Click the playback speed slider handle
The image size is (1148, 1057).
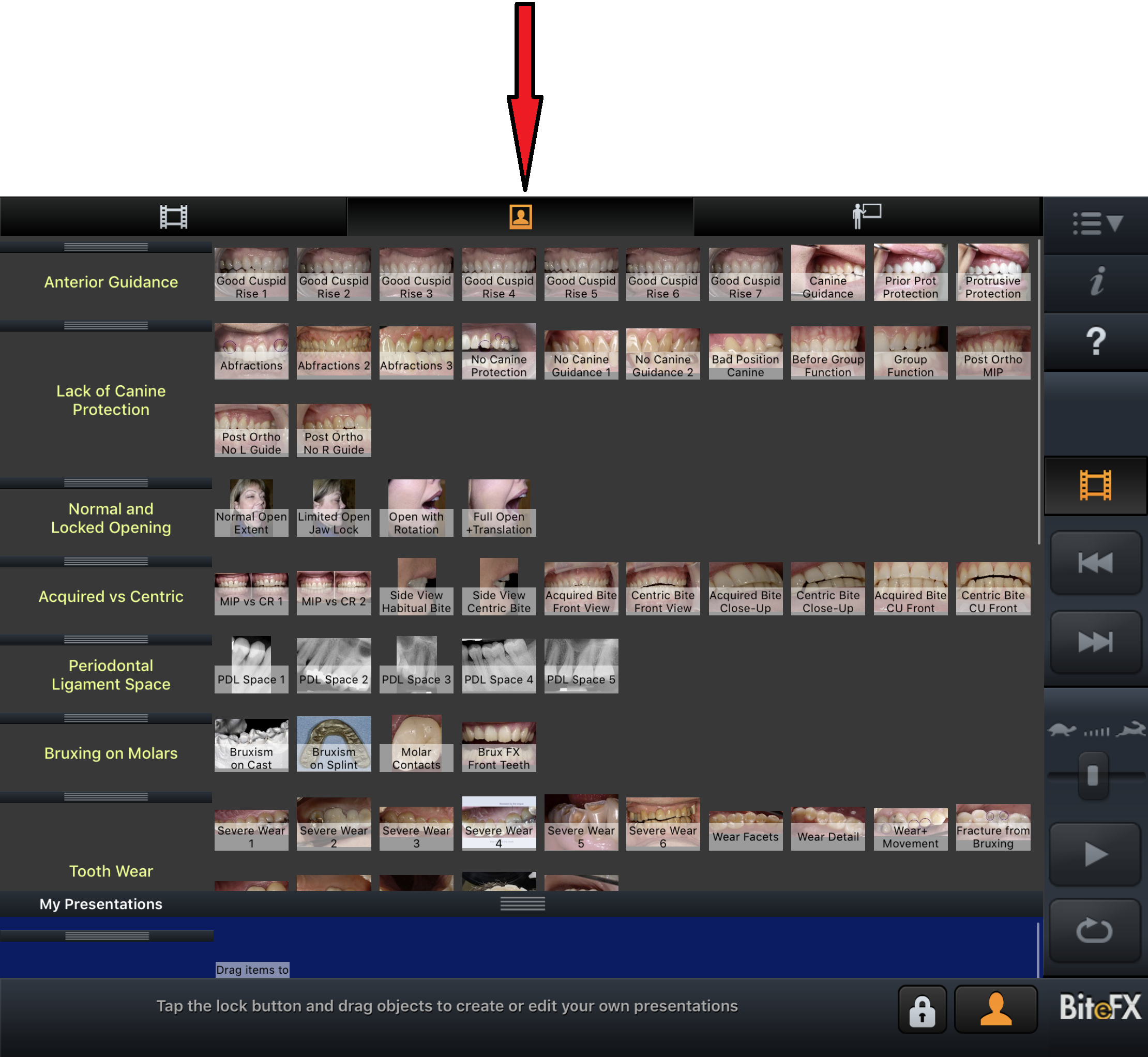pos(1093,776)
